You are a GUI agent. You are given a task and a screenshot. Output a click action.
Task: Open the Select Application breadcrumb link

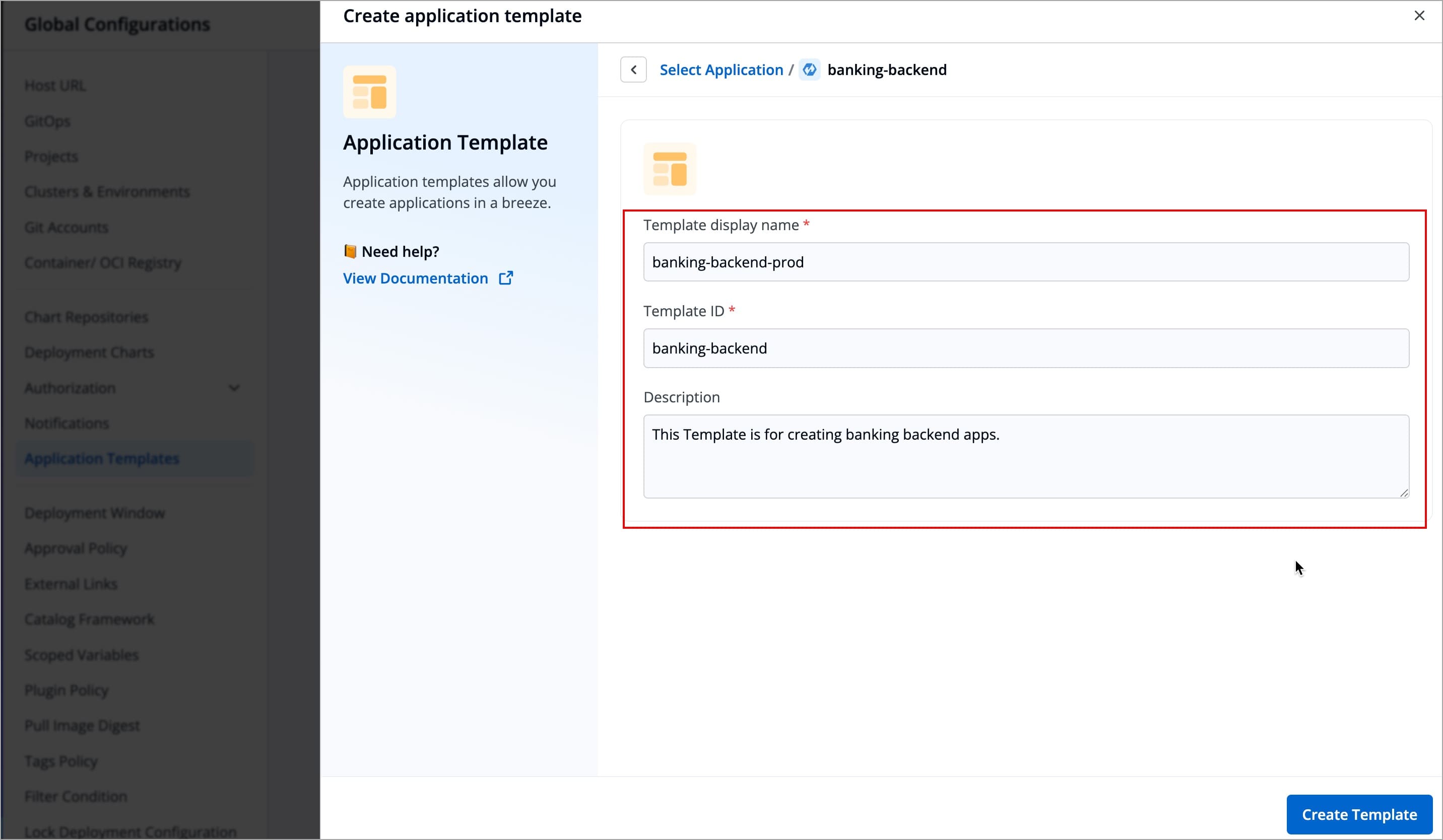[x=721, y=69]
